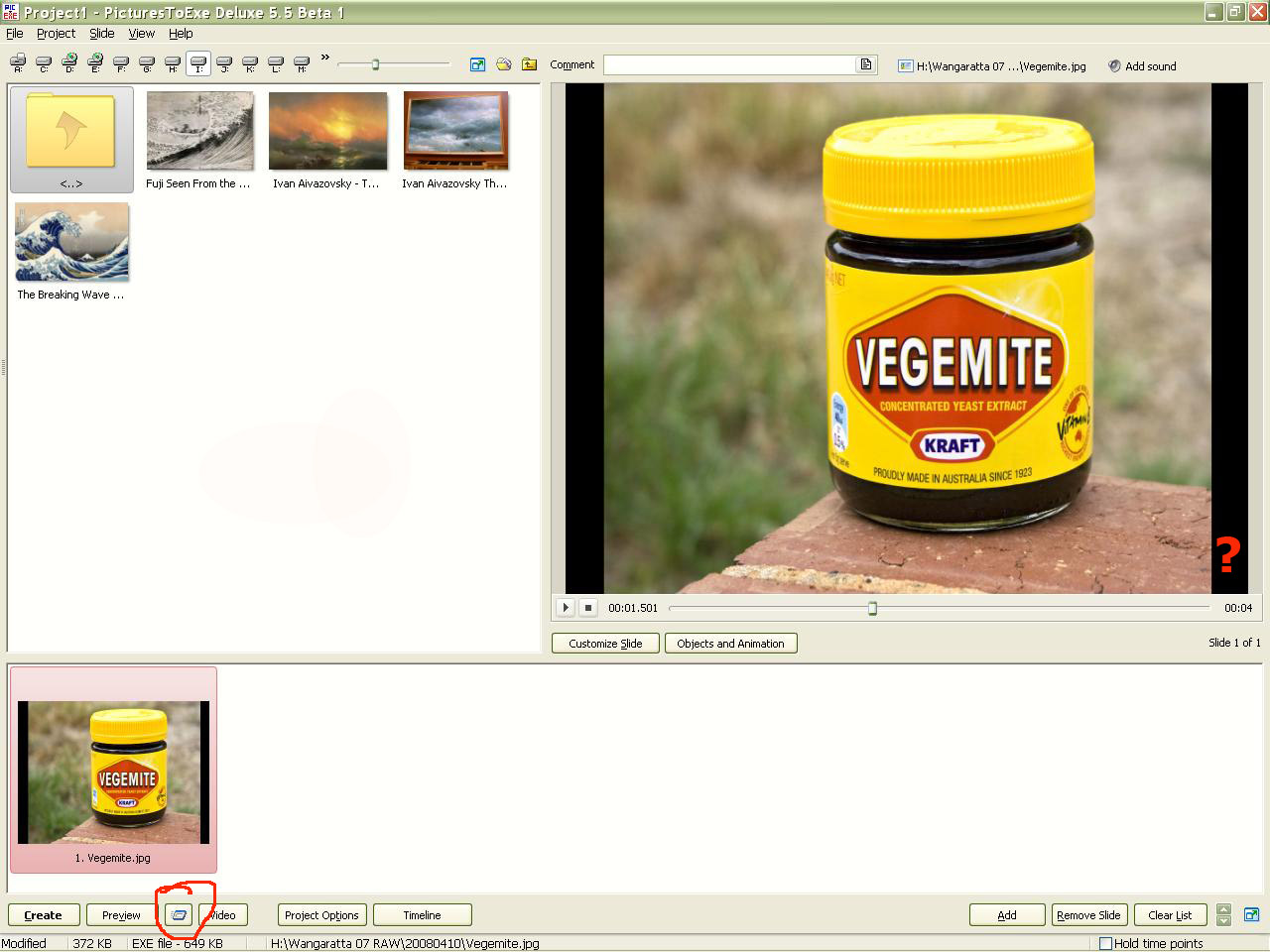Viewport: 1270px width, 952px height.
Task: Click the 372 KB status bar entry
Action: [92, 944]
